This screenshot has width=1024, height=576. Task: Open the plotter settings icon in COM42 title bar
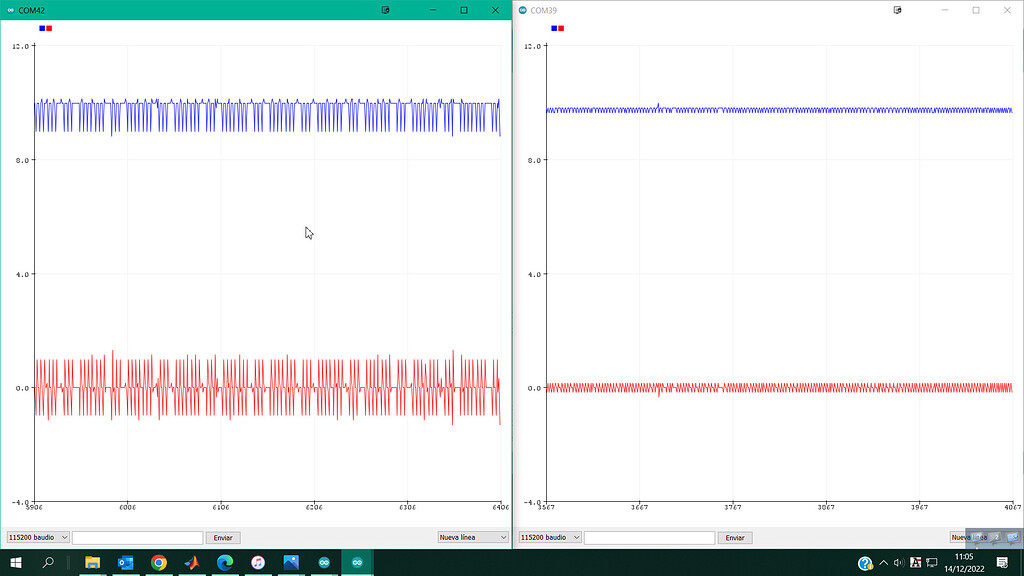(384, 10)
